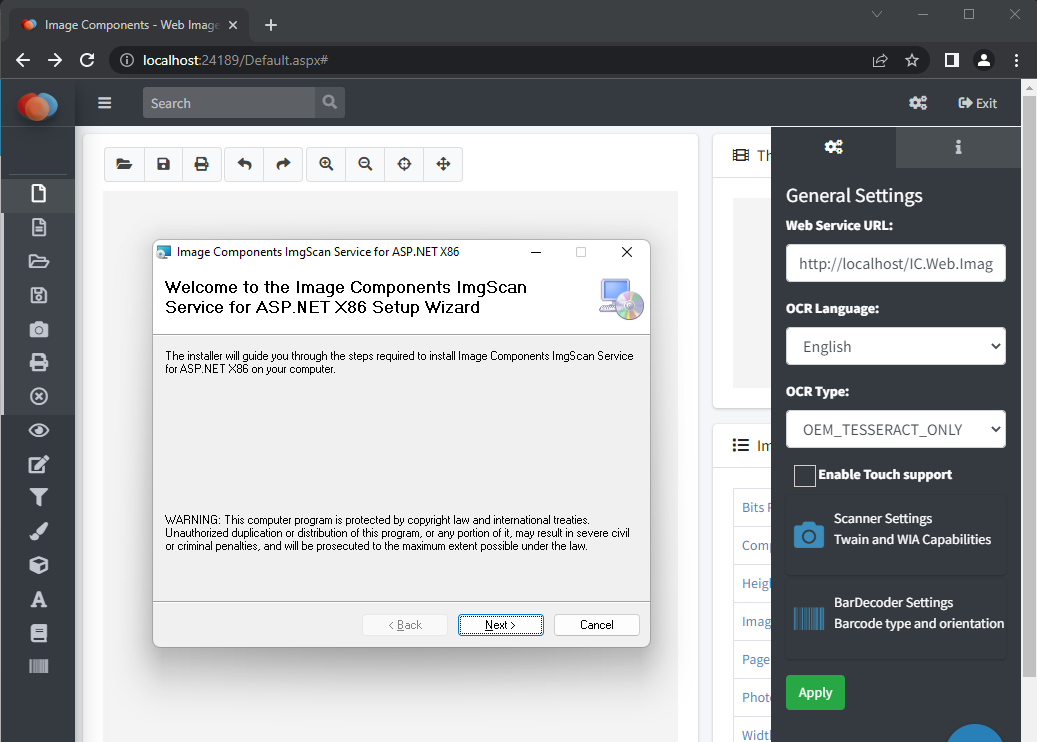This screenshot has width=1037, height=742.
Task: Print using the toolbar printer icon
Action: [202, 164]
